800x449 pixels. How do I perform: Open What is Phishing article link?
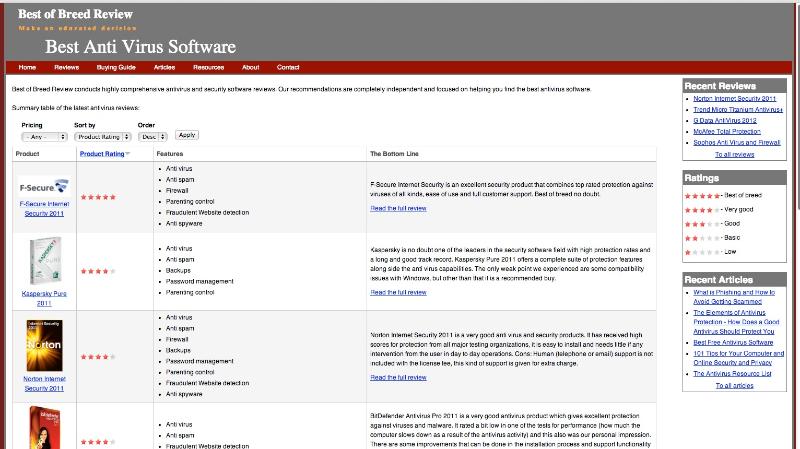pyautogui.click(x=734, y=297)
